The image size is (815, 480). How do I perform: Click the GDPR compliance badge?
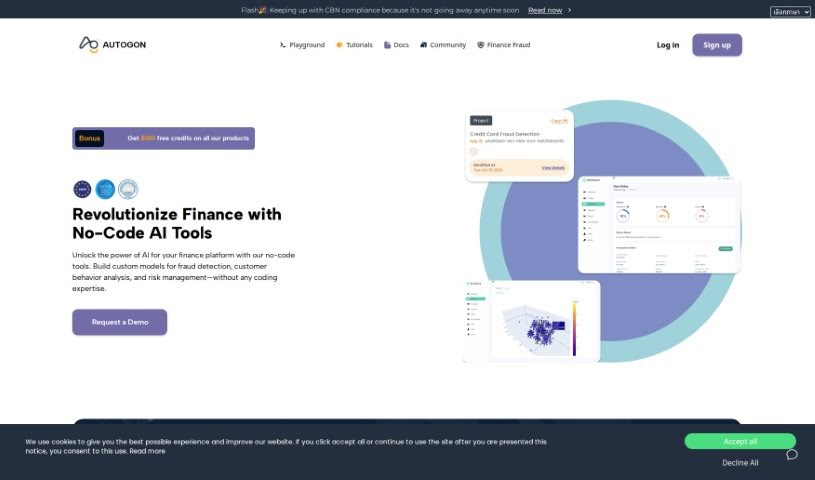click(82, 189)
